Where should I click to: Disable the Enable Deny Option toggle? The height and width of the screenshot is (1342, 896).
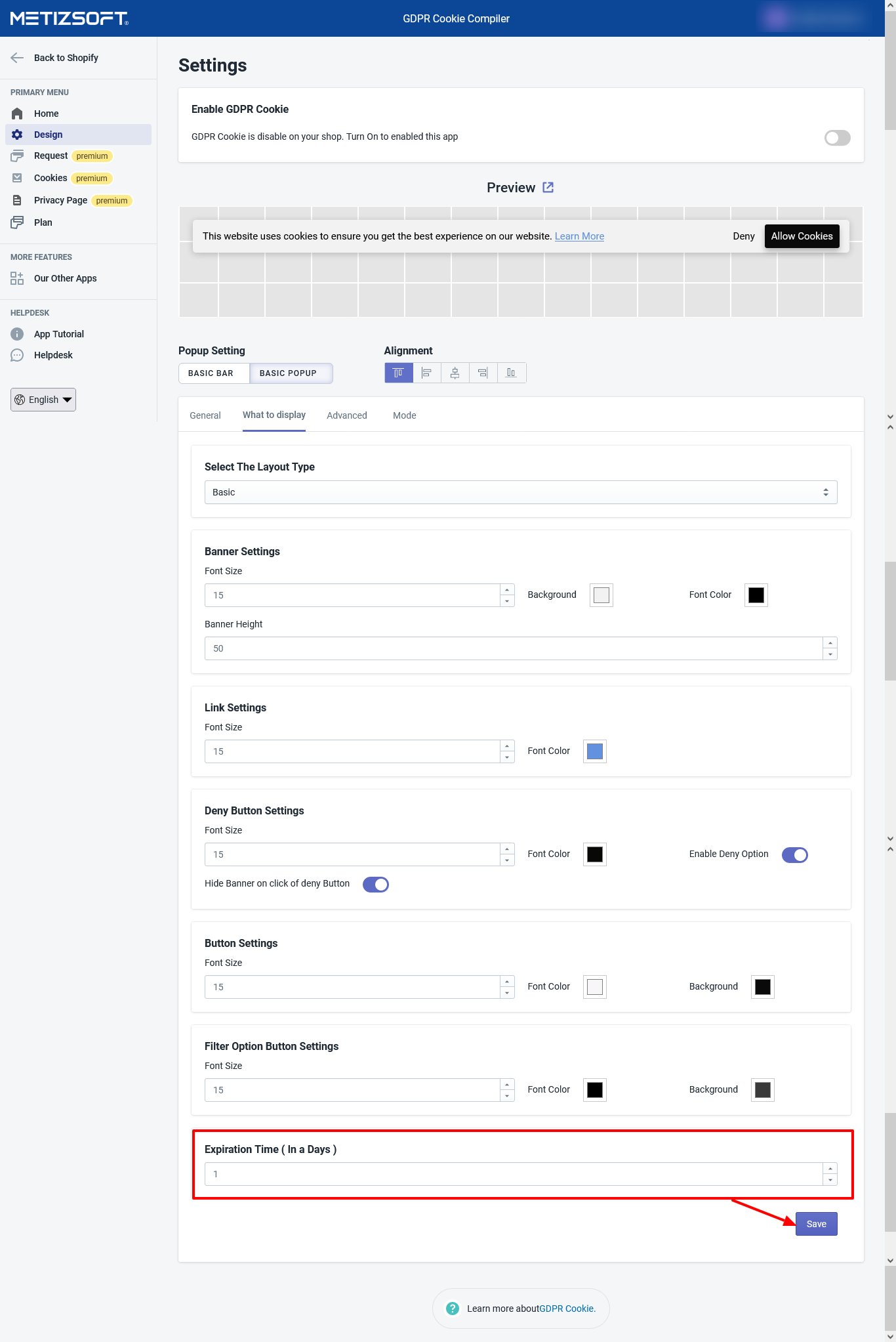click(x=794, y=855)
